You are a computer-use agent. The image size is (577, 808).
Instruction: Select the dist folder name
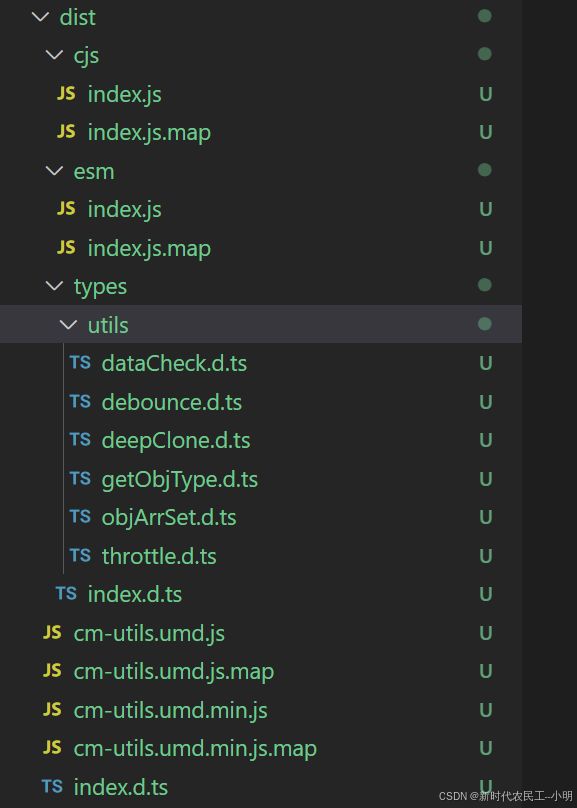[78, 17]
